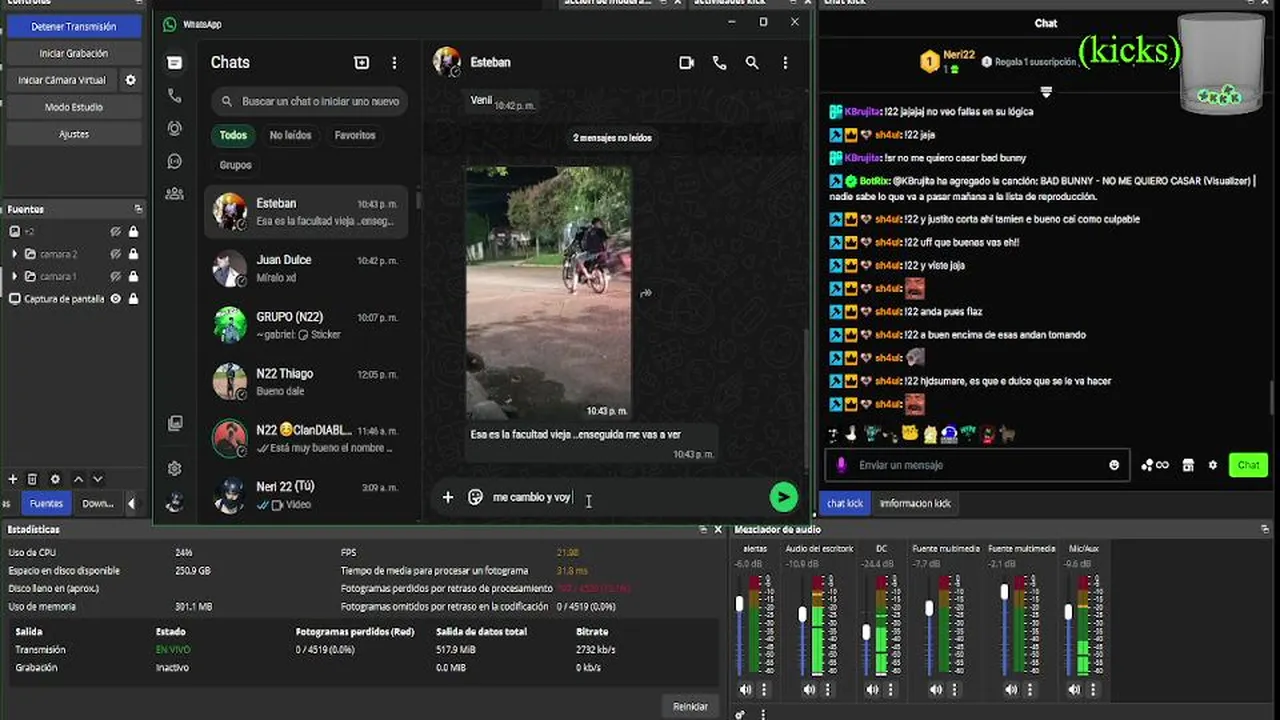1280x720 pixels.
Task: Click Reiniciar in statistics panel
Action: [690, 706]
